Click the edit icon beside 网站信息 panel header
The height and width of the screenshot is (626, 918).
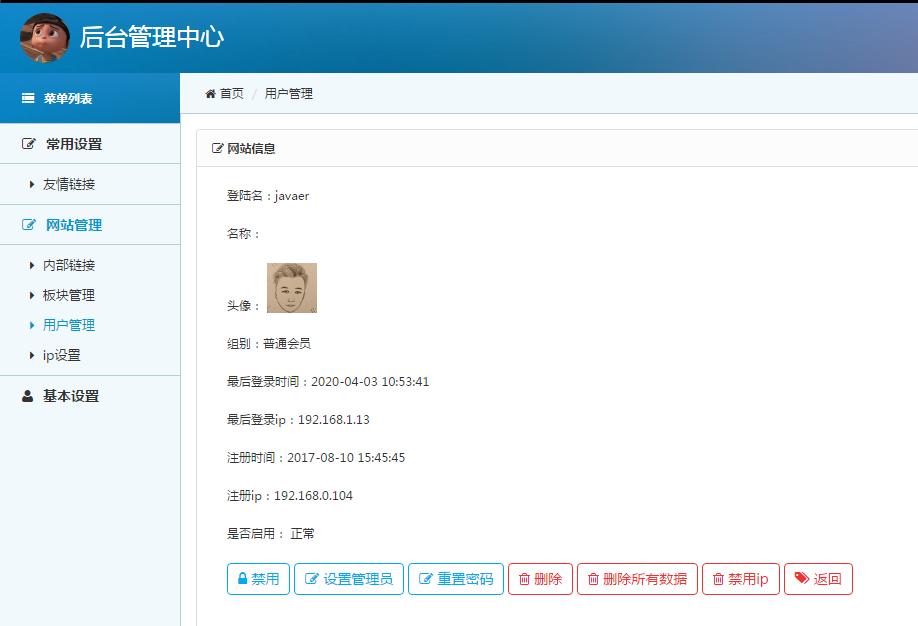(x=216, y=149)
